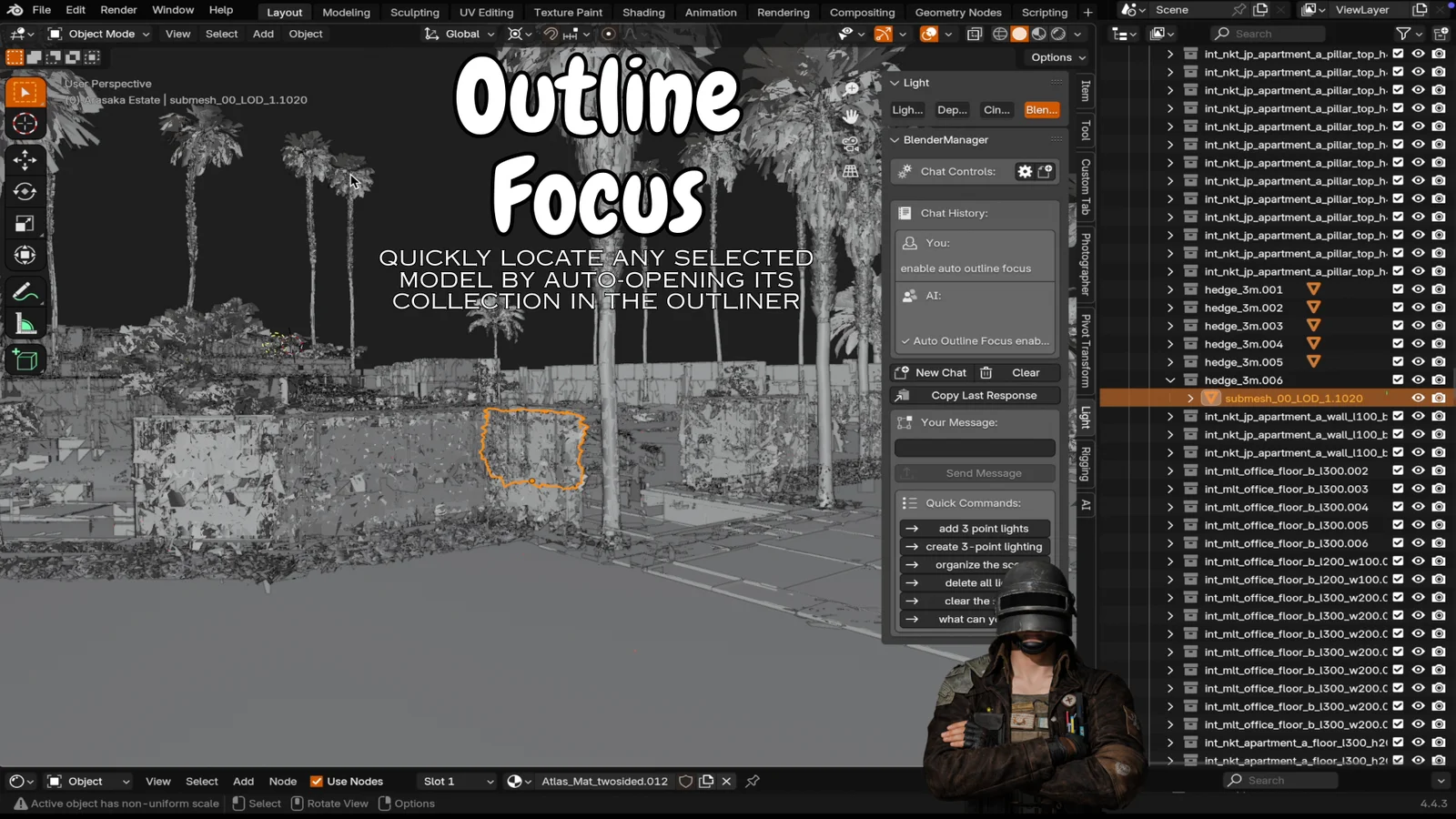Hide submesh_00_LOD_1.1020 in the outliner
The height and width of the screenshot is (819, 1456).
click(x=1418, y=398)
